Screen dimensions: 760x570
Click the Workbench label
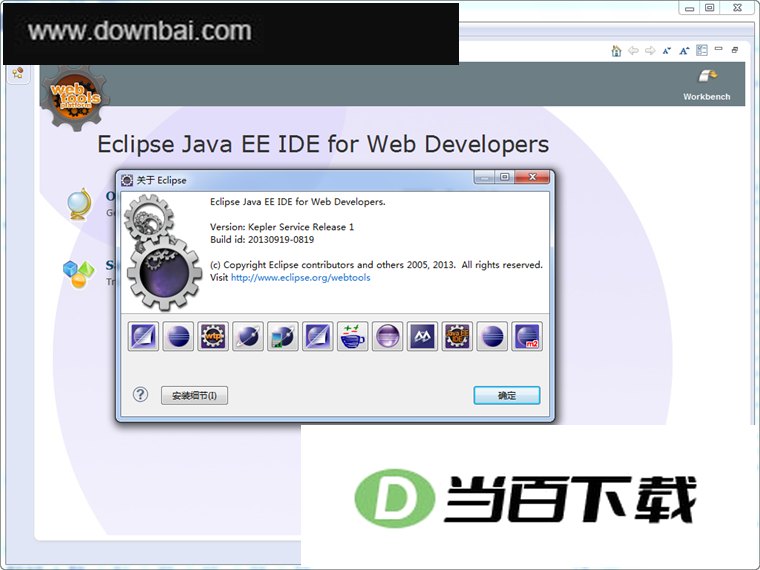(707, 96)
